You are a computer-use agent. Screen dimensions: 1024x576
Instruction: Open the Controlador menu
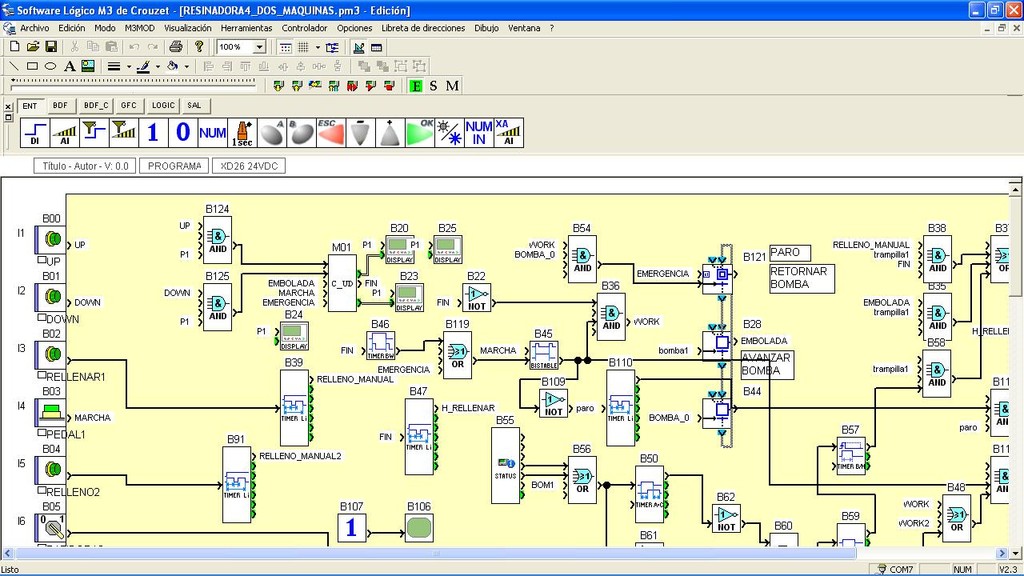point(304,28)
